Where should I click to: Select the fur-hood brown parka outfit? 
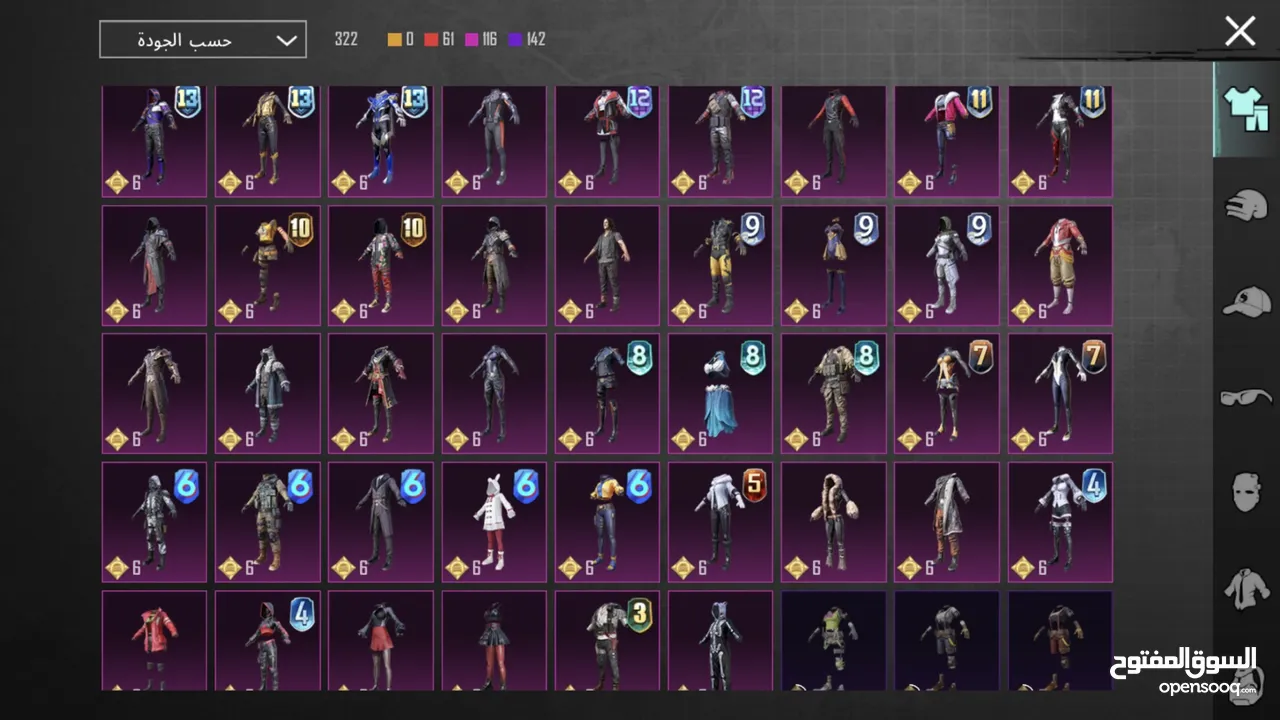[x=833, y=522]
